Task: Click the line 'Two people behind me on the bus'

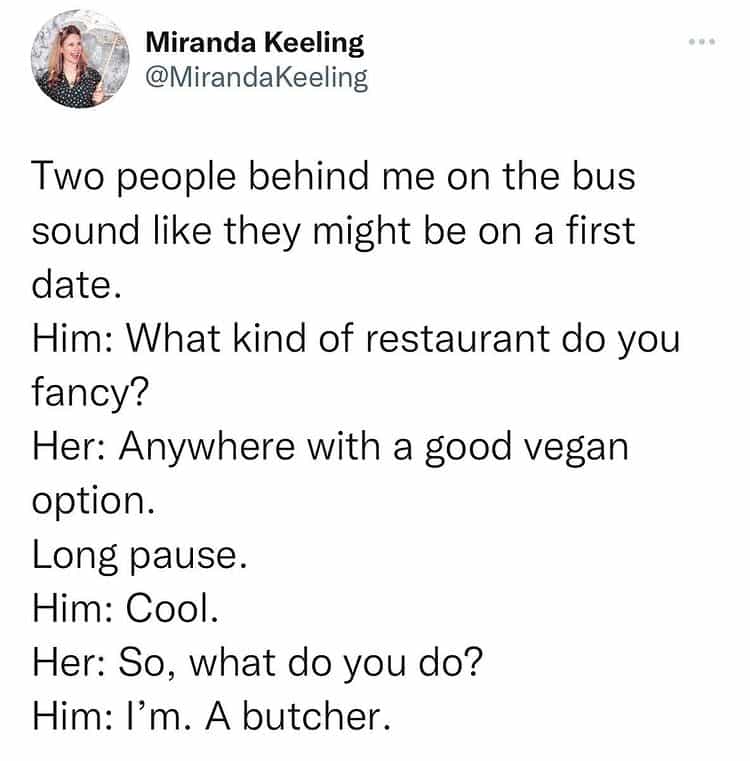Action: pos(334,178)
